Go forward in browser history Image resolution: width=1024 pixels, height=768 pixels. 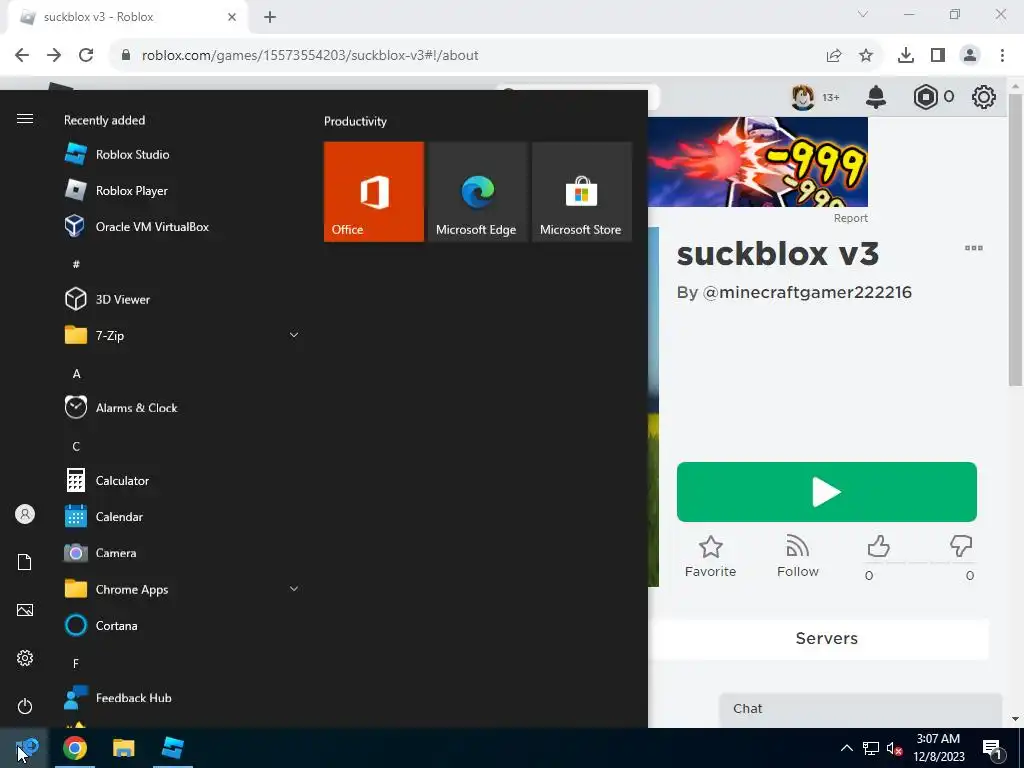[54, 56]
